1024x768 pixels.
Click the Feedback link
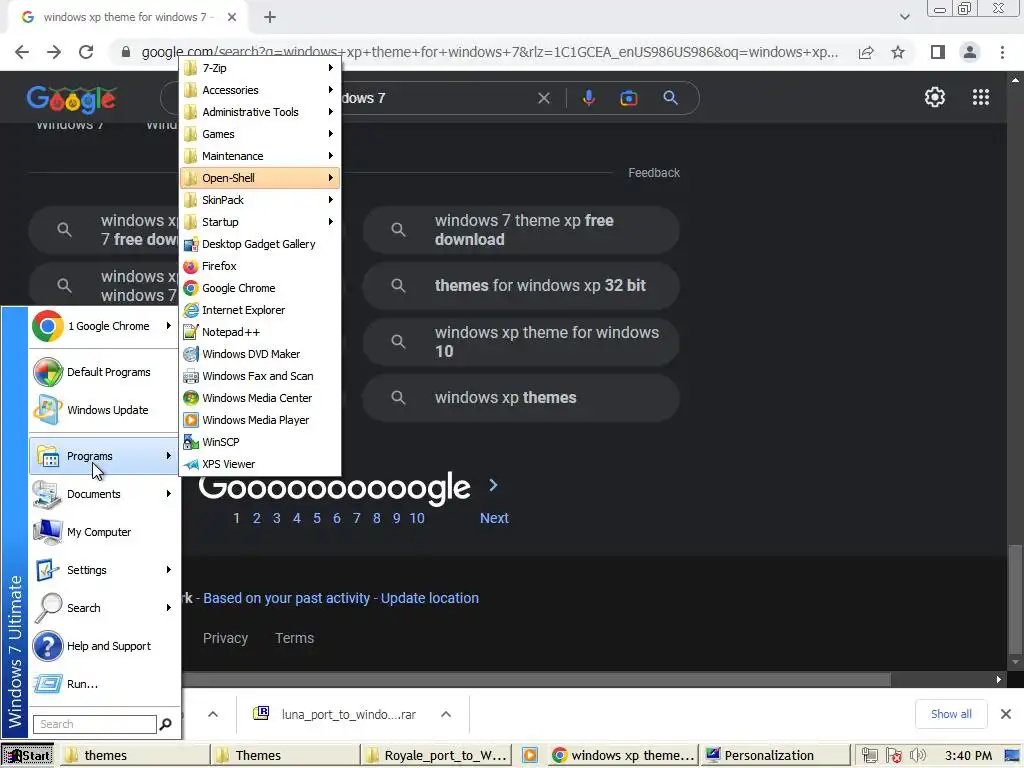654,173
